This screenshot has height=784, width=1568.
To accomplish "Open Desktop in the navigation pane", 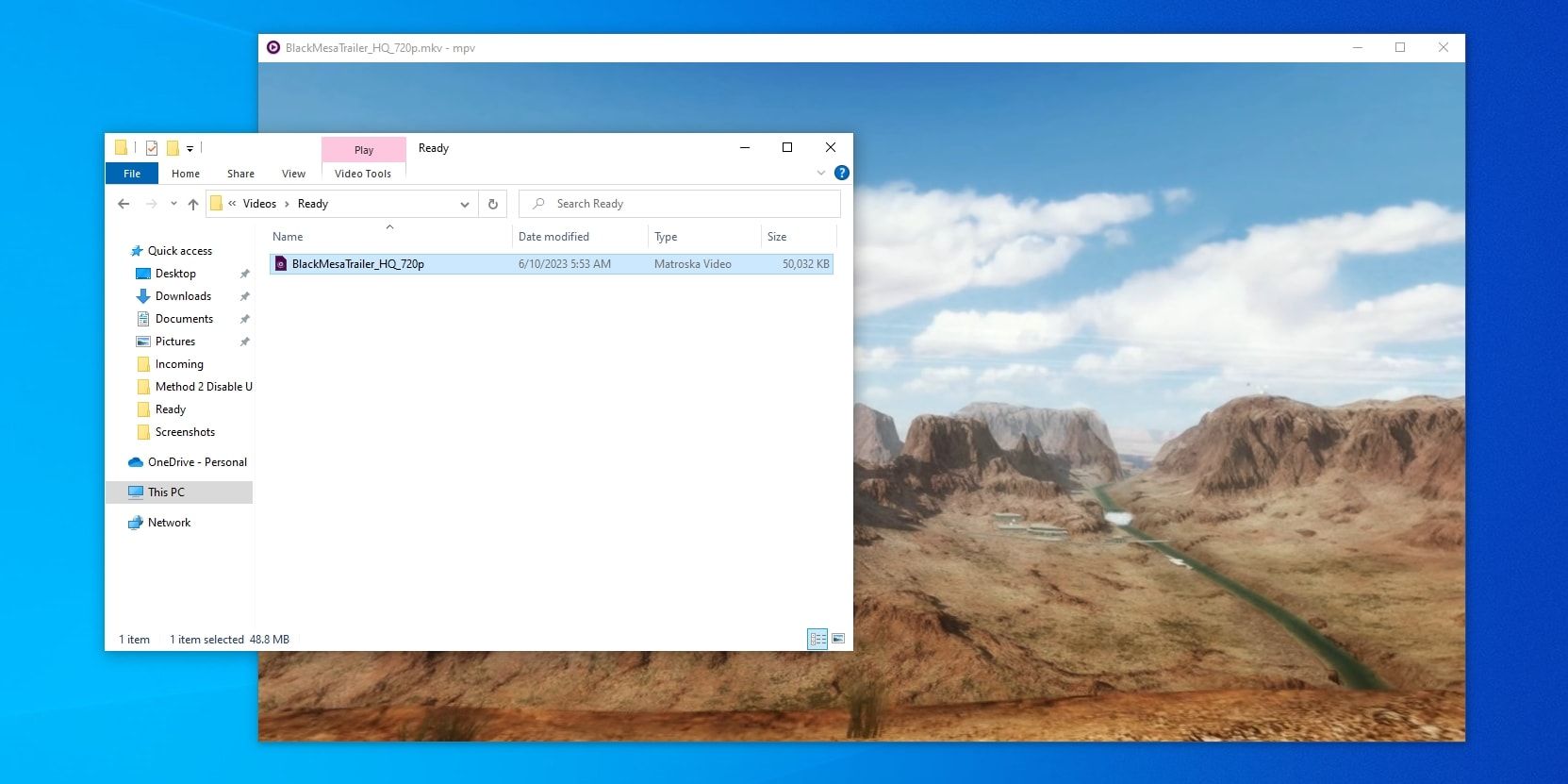I will pos(175,274).
